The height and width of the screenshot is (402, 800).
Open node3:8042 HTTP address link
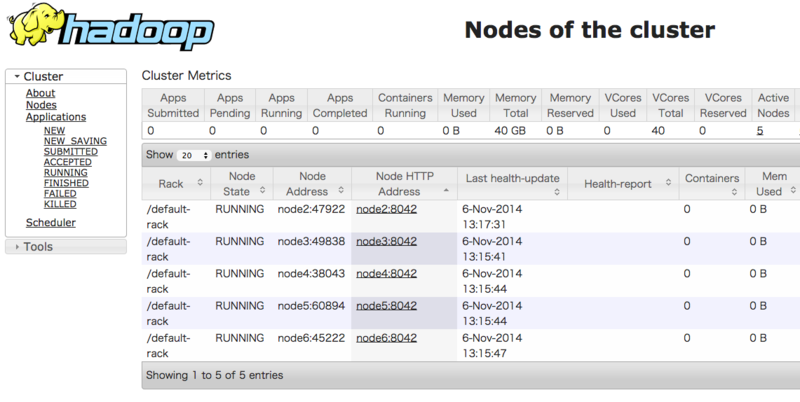pos(386,241)
